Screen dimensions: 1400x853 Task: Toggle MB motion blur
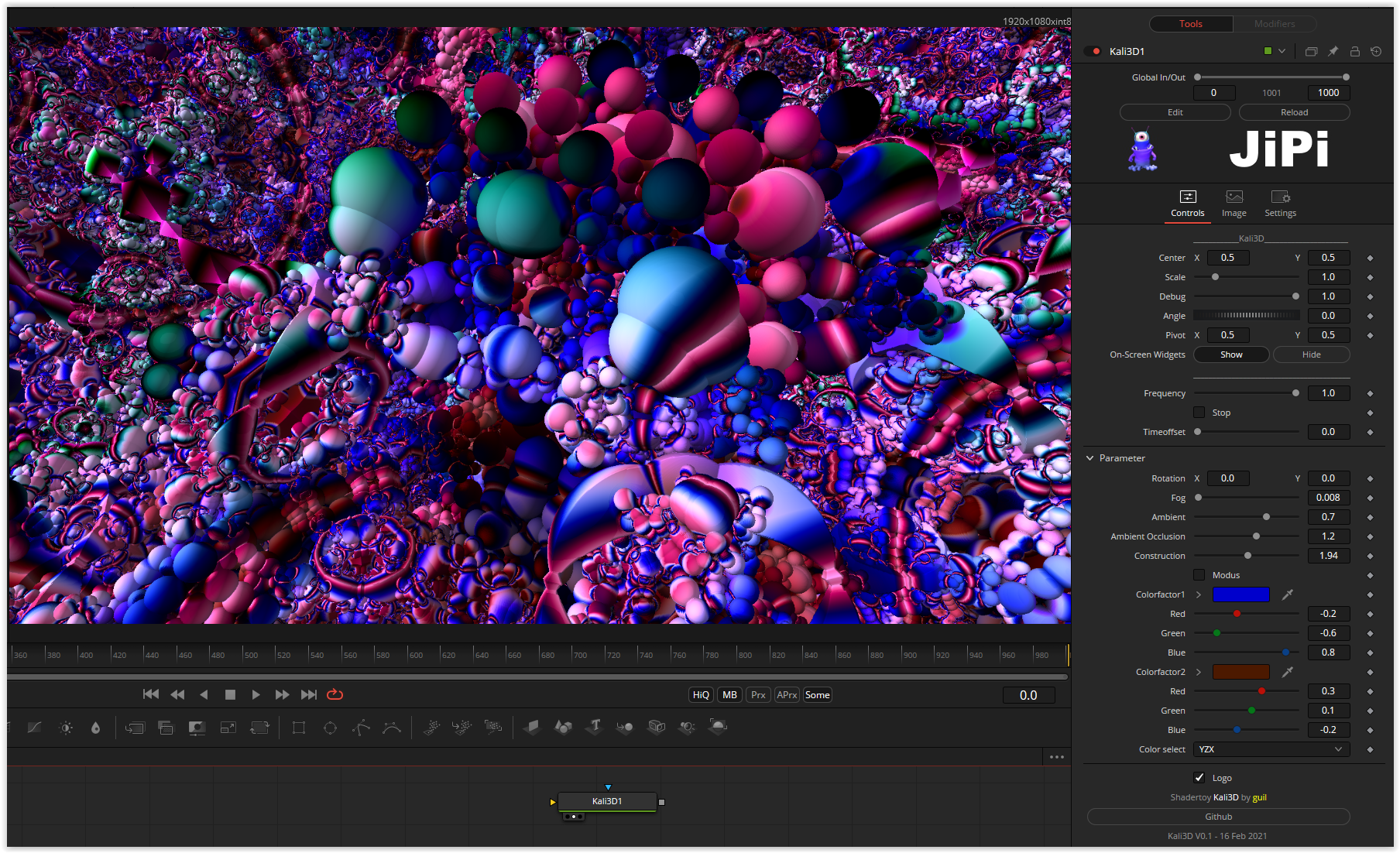[729, 695]
